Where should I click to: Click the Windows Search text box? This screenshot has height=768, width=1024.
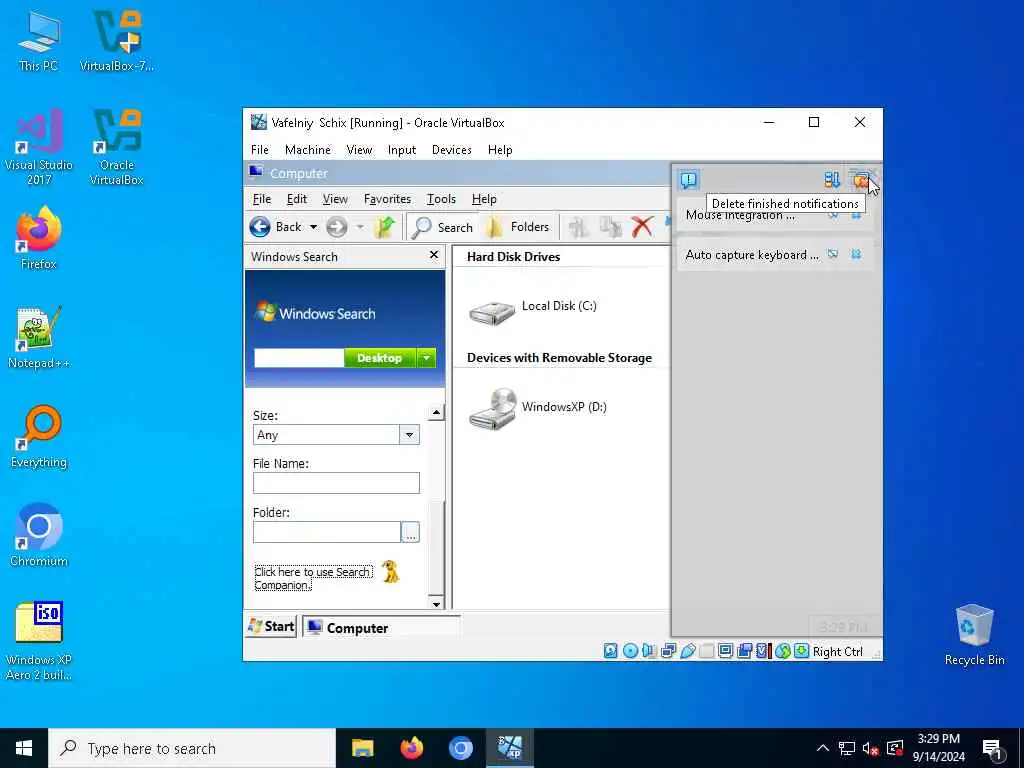pyautogui.click(x=299, y=358)
